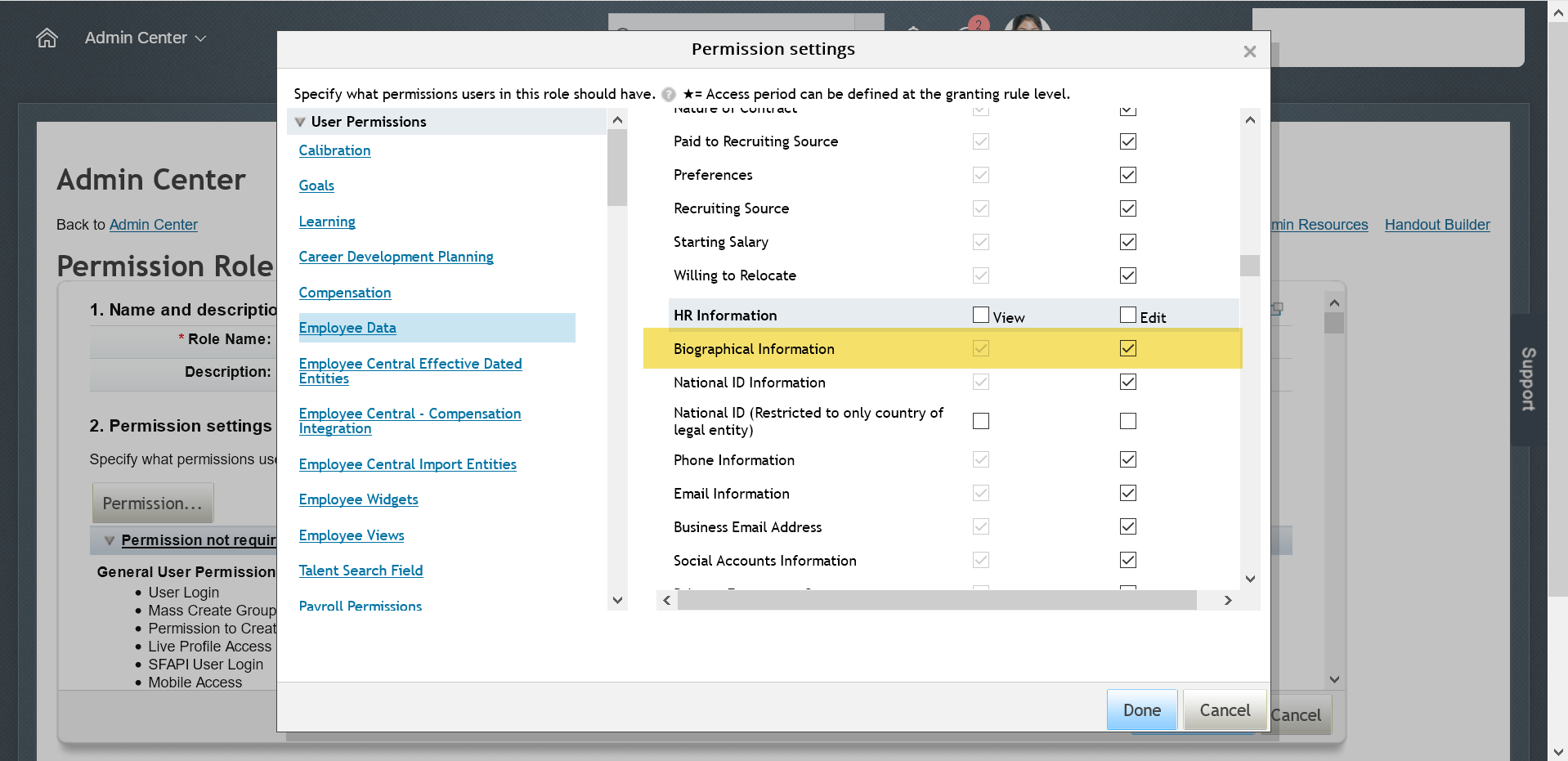The height and width of the screenshot is (761, 1568).
Task: Uncheck Edit for Business Email Address
Action: pyautogui.click(x=1128, y=526)
